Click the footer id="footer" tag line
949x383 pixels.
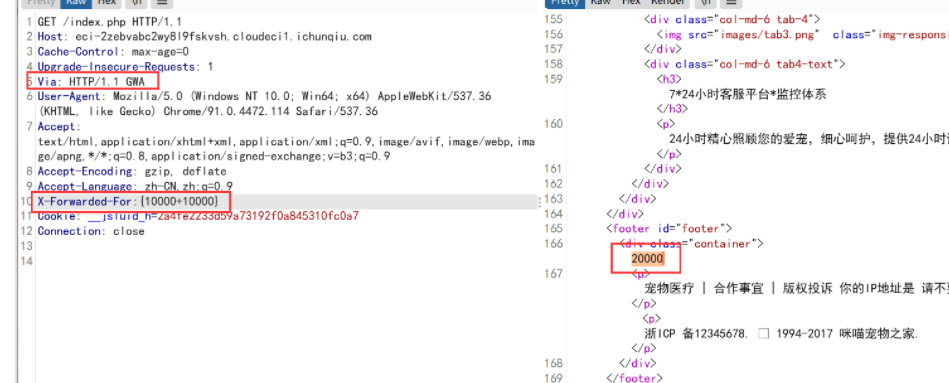click(x=669, y=228)
